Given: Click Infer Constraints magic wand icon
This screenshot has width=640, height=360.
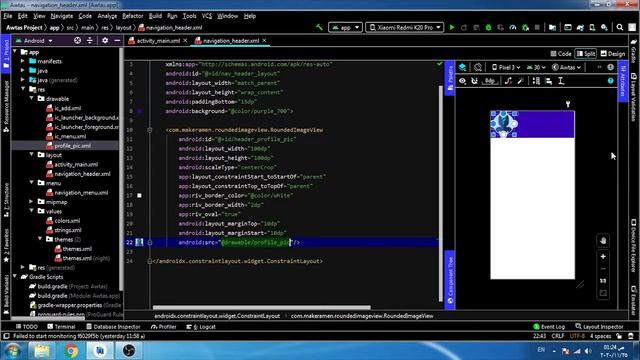Looking at the screenshot, I should [520, 81].
